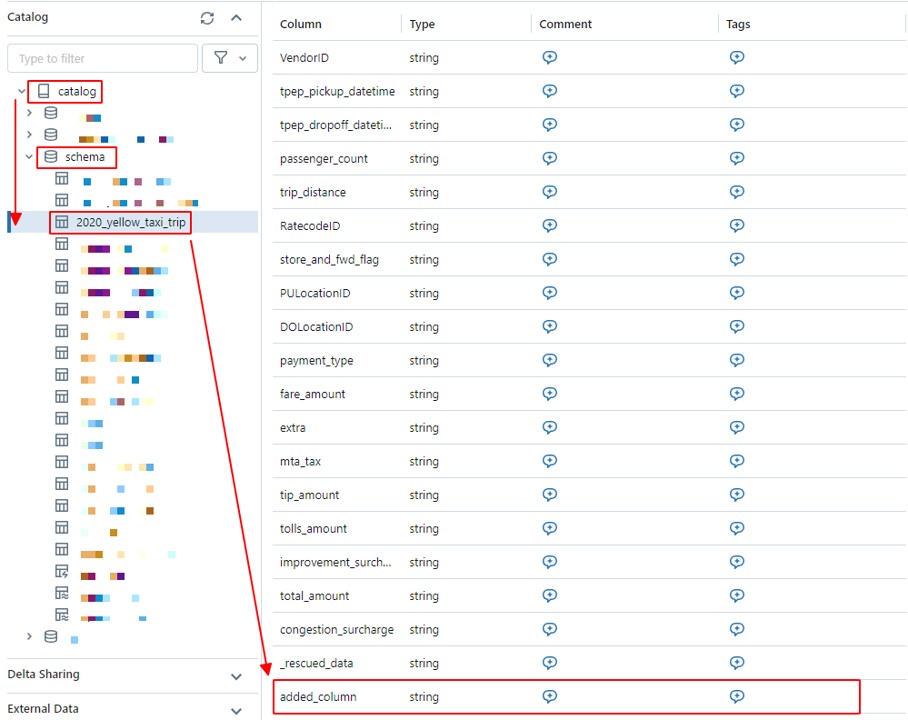The width and height of the screenshot is (908, 720).
Task: Add tag to congestion_surcharge column
Action: [737, 630]
